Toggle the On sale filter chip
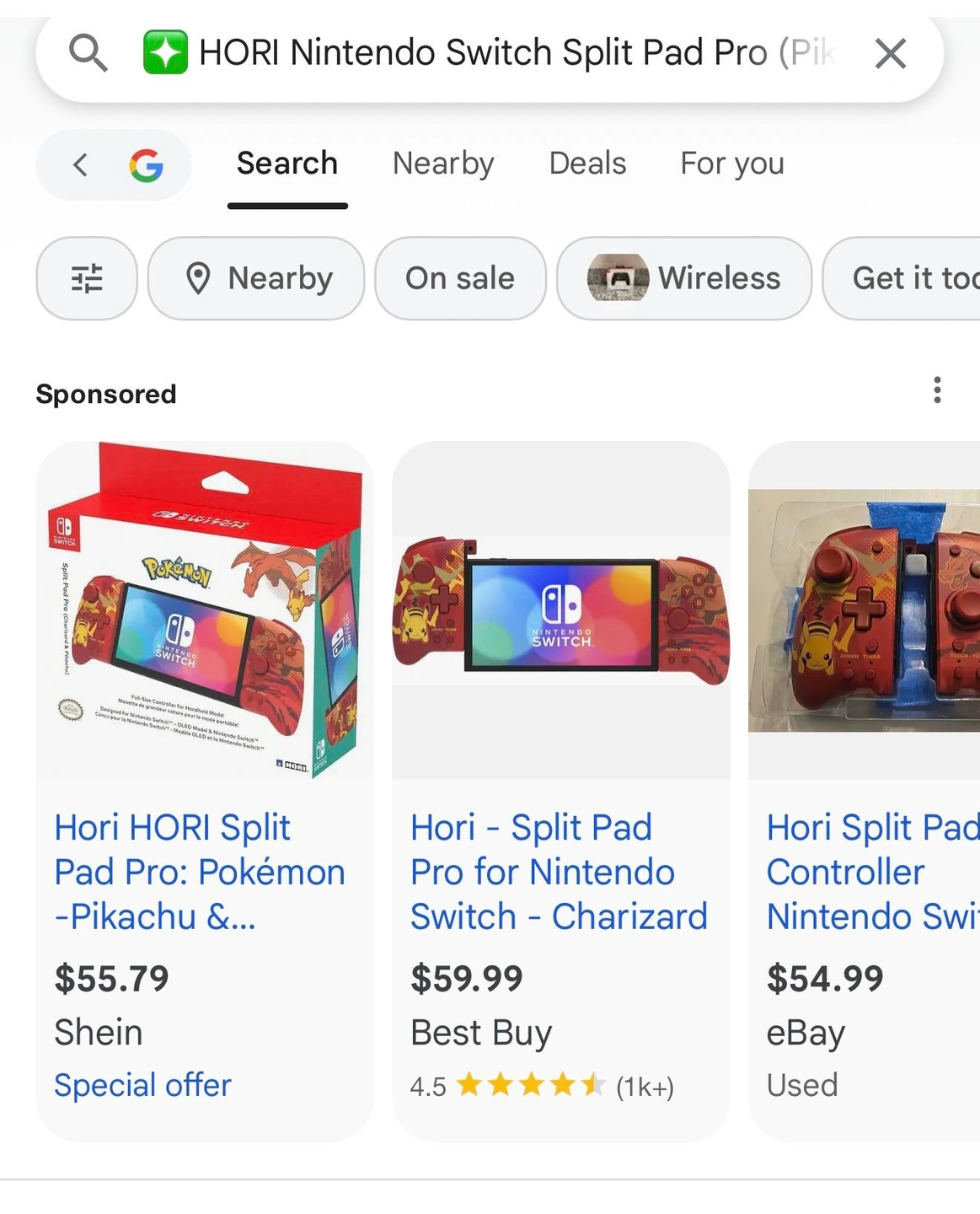Viewport: 980px width, 1214px height. click(460, 278)
